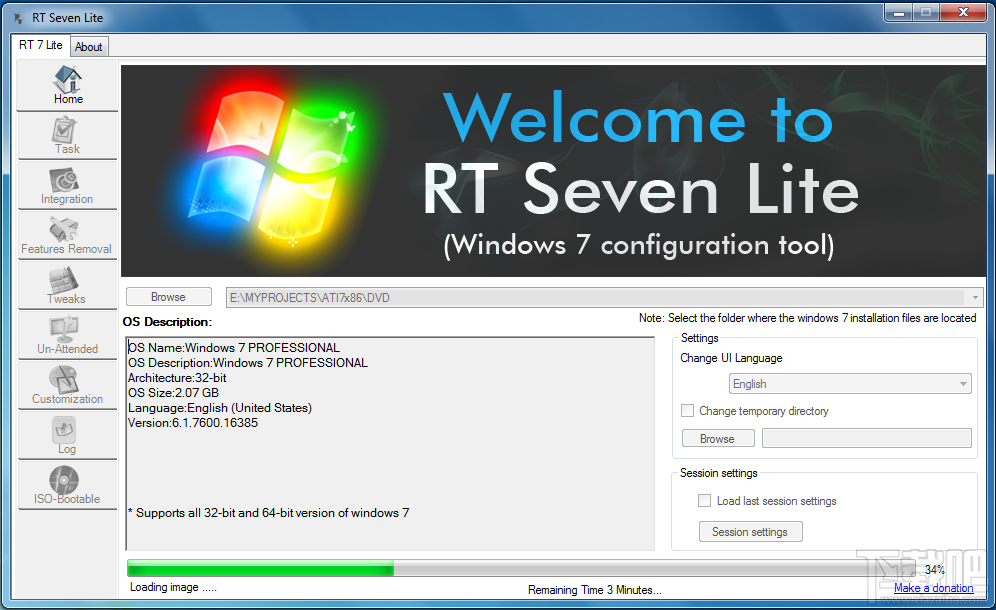Toggle the Change temporary directory option off
The width and height of the screenshot is (996, 610).
tap(687, 411)
